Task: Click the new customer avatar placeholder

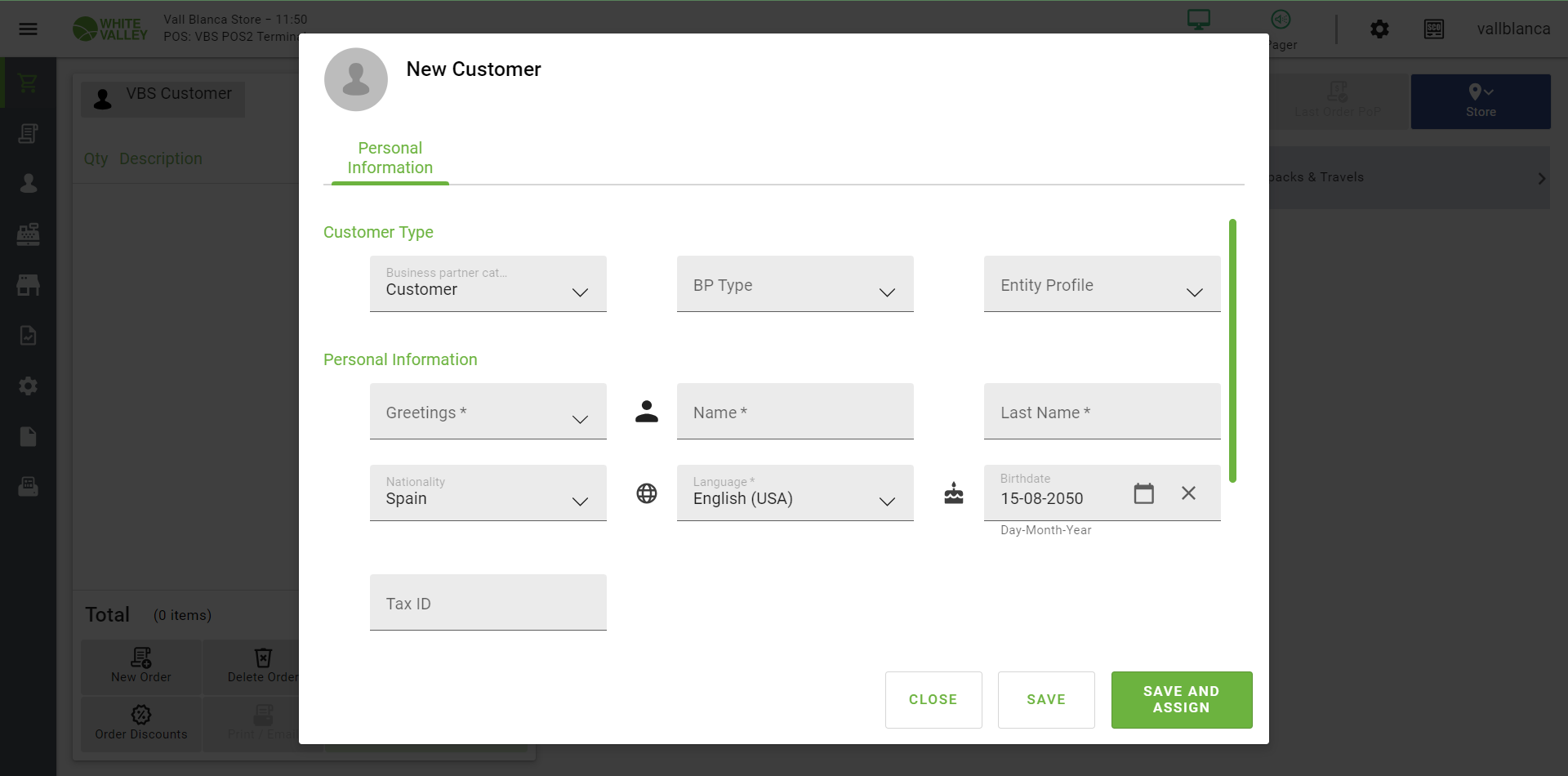Action: point(356,79)
